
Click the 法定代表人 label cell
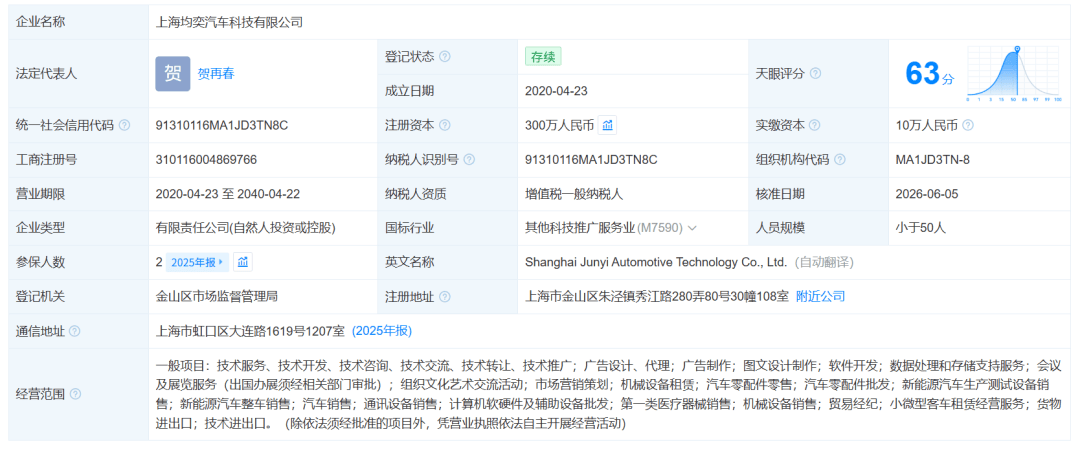[x=79, y=74]
